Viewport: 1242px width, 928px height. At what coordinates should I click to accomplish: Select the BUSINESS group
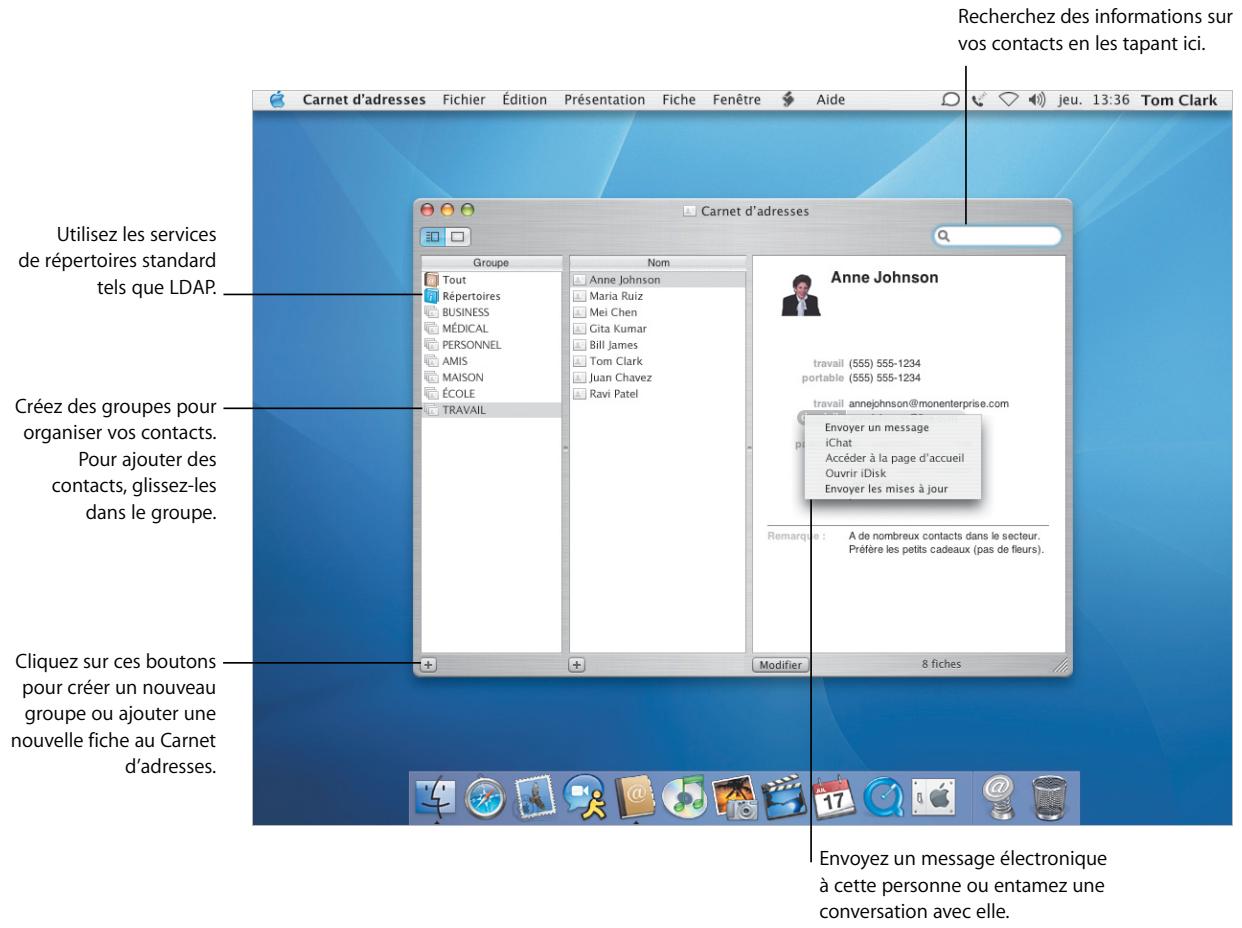(491, 312)
